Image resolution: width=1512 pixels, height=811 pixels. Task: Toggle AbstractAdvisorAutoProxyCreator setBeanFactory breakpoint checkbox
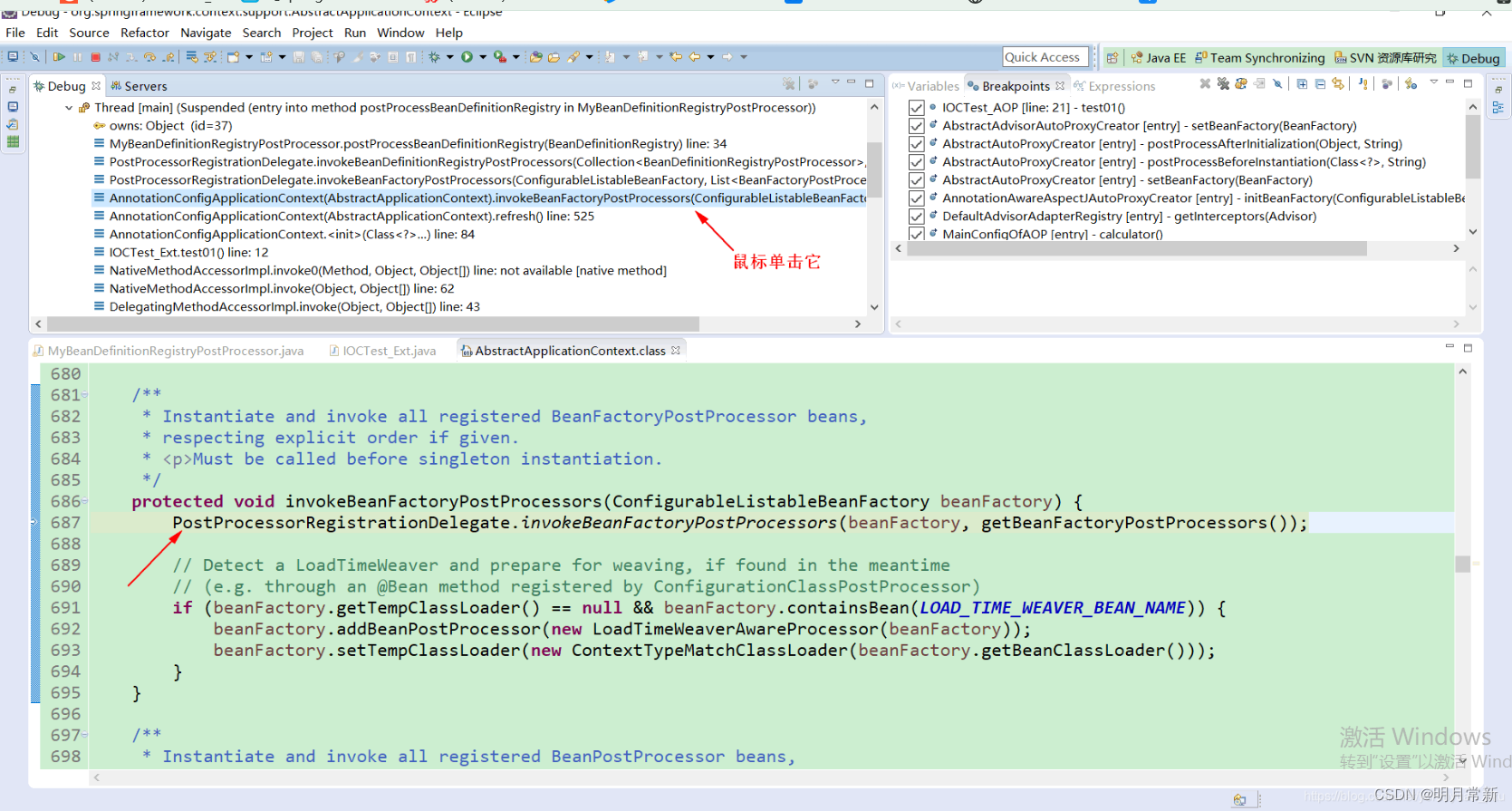pyautogui.click(x=916, y=126)
